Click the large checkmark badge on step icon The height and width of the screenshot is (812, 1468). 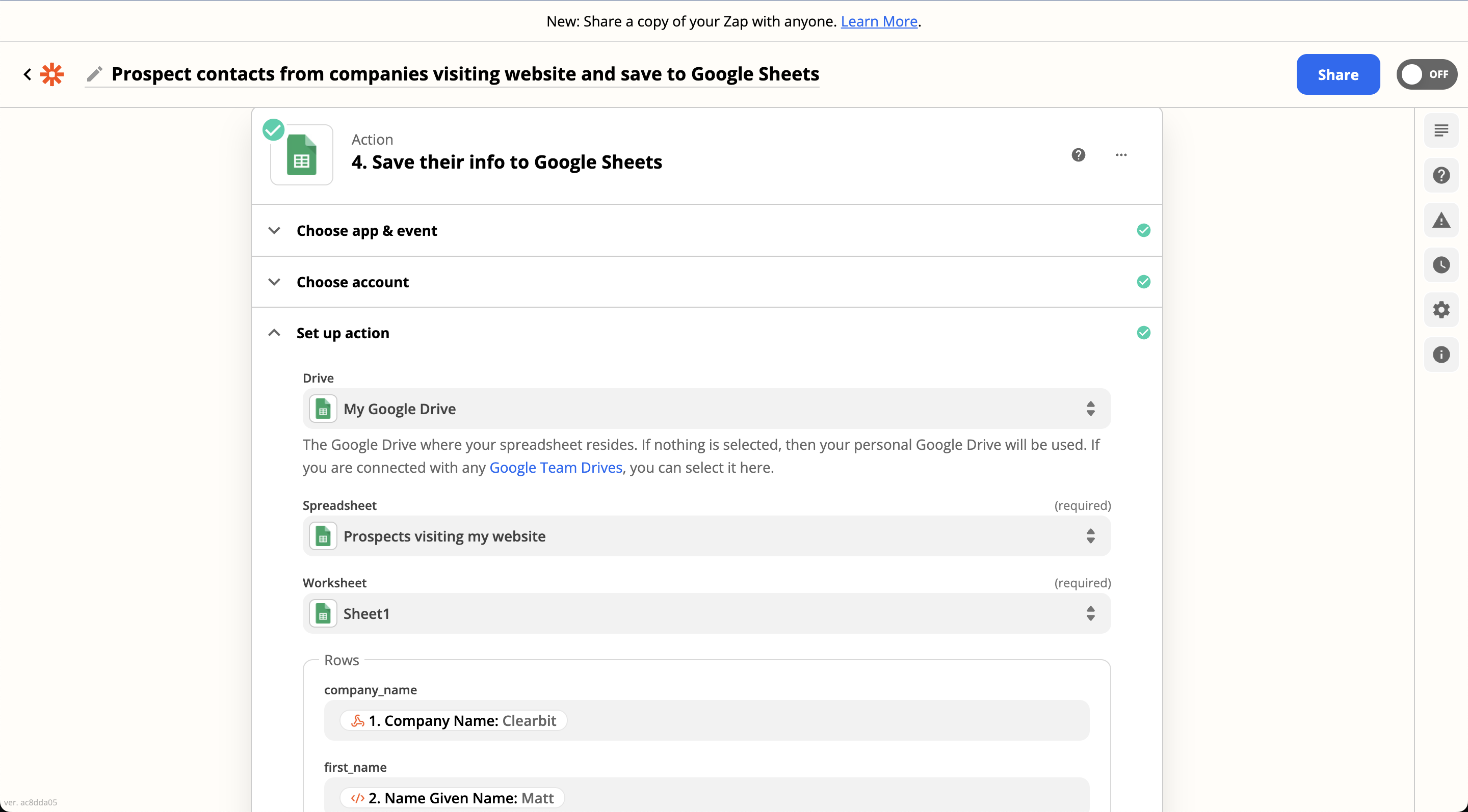click(x=274, y=130)
